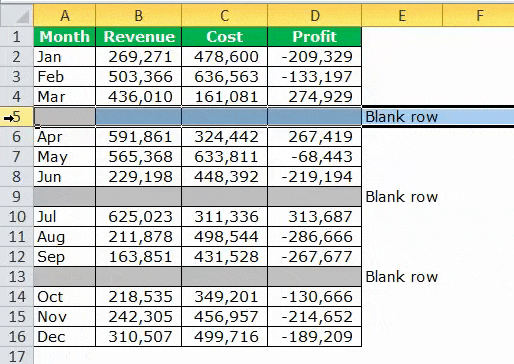Select empty gray cell A9
This screenshot has height=364, width=514.
[x=64, y=197]
